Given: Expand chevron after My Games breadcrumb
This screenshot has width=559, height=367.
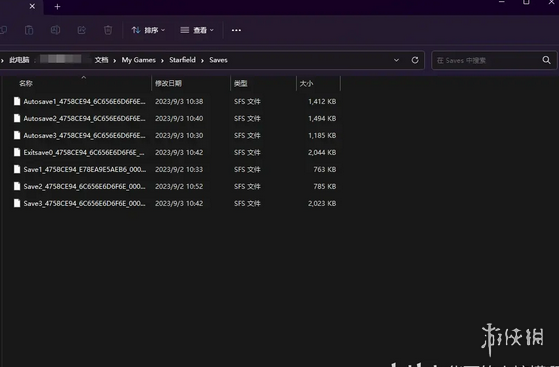Looking at the screenshot, I should [x=162, y=61].
